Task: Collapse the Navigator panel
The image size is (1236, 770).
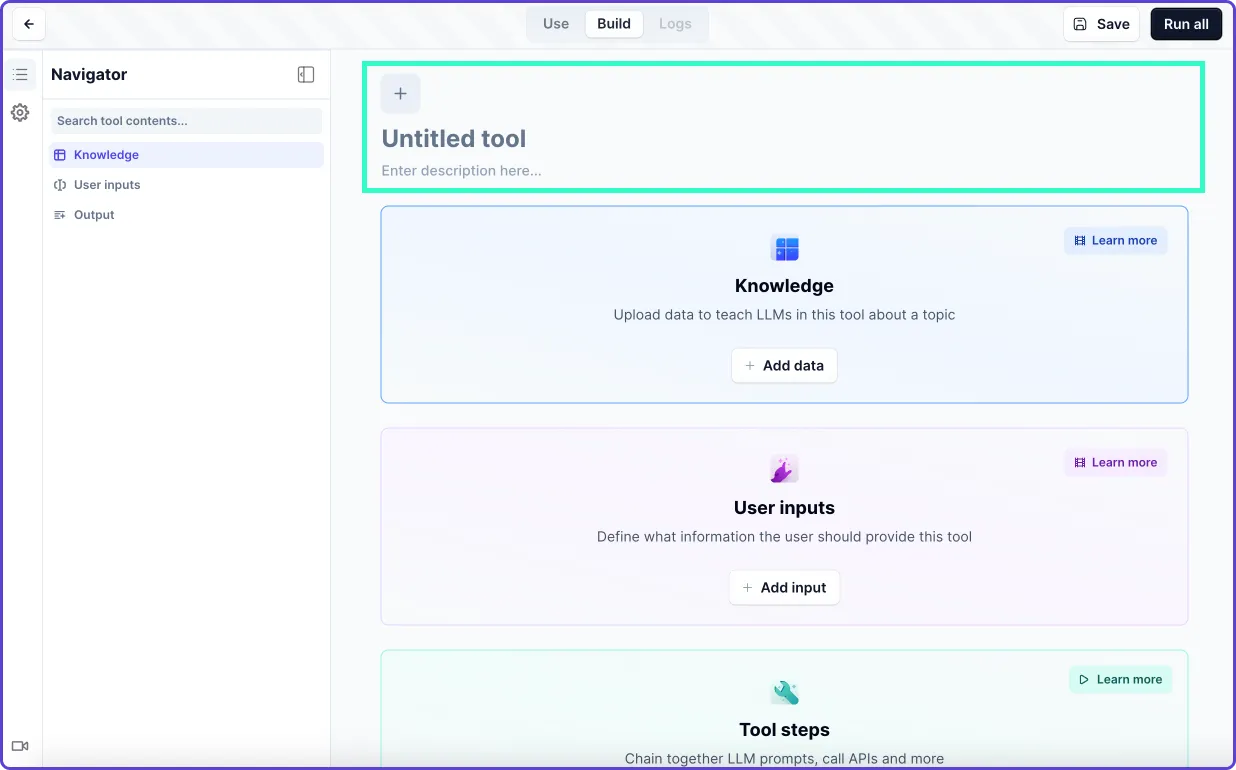Action: (x=306, y=75)
